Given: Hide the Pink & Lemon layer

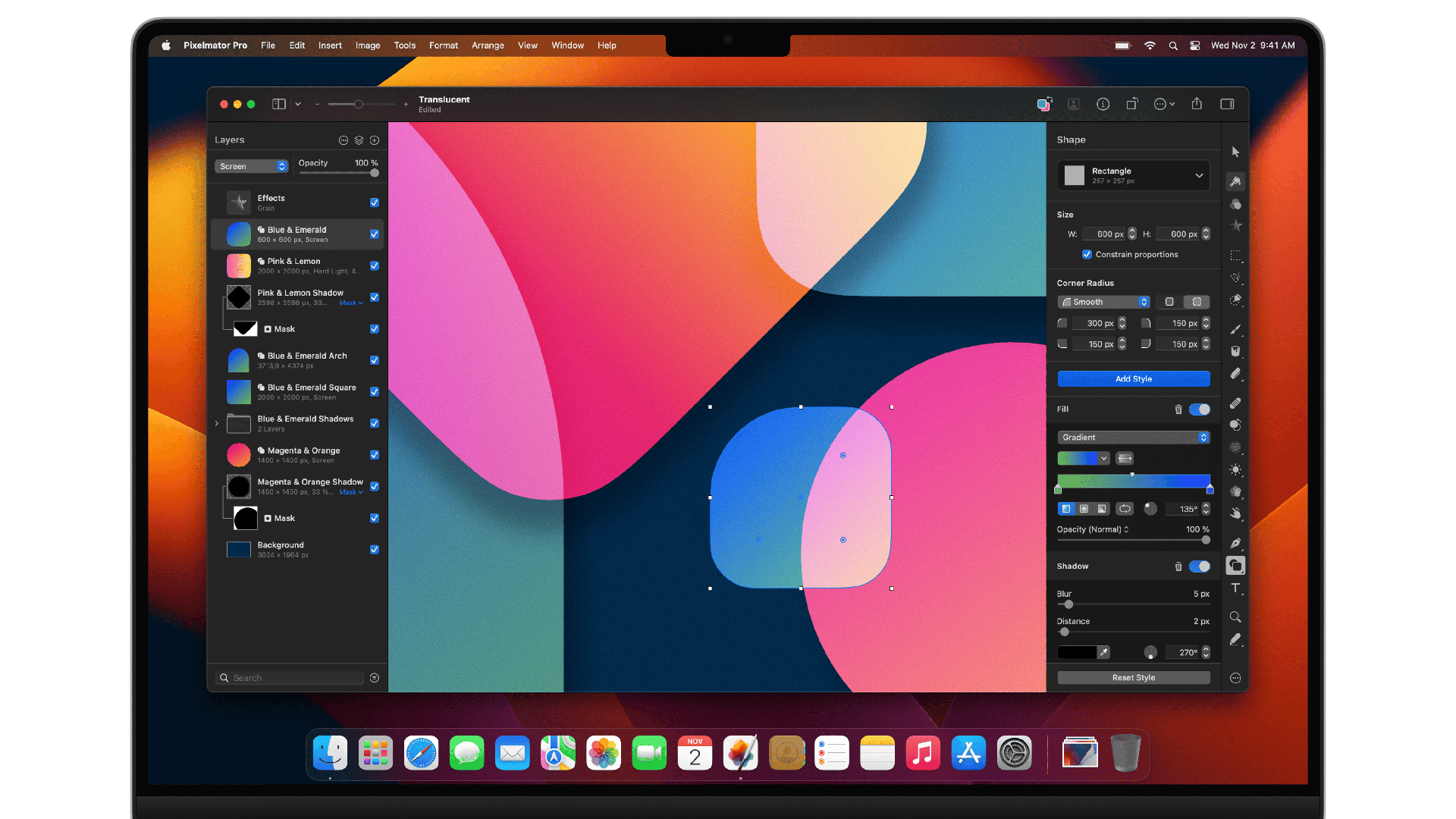Looking at the screenshot, I should point(374,266).
